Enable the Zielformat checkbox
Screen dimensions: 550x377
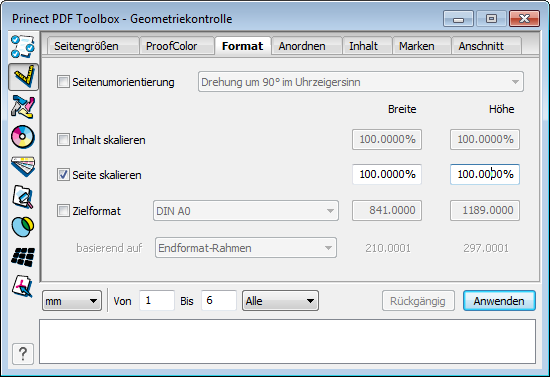pos(63,211)
